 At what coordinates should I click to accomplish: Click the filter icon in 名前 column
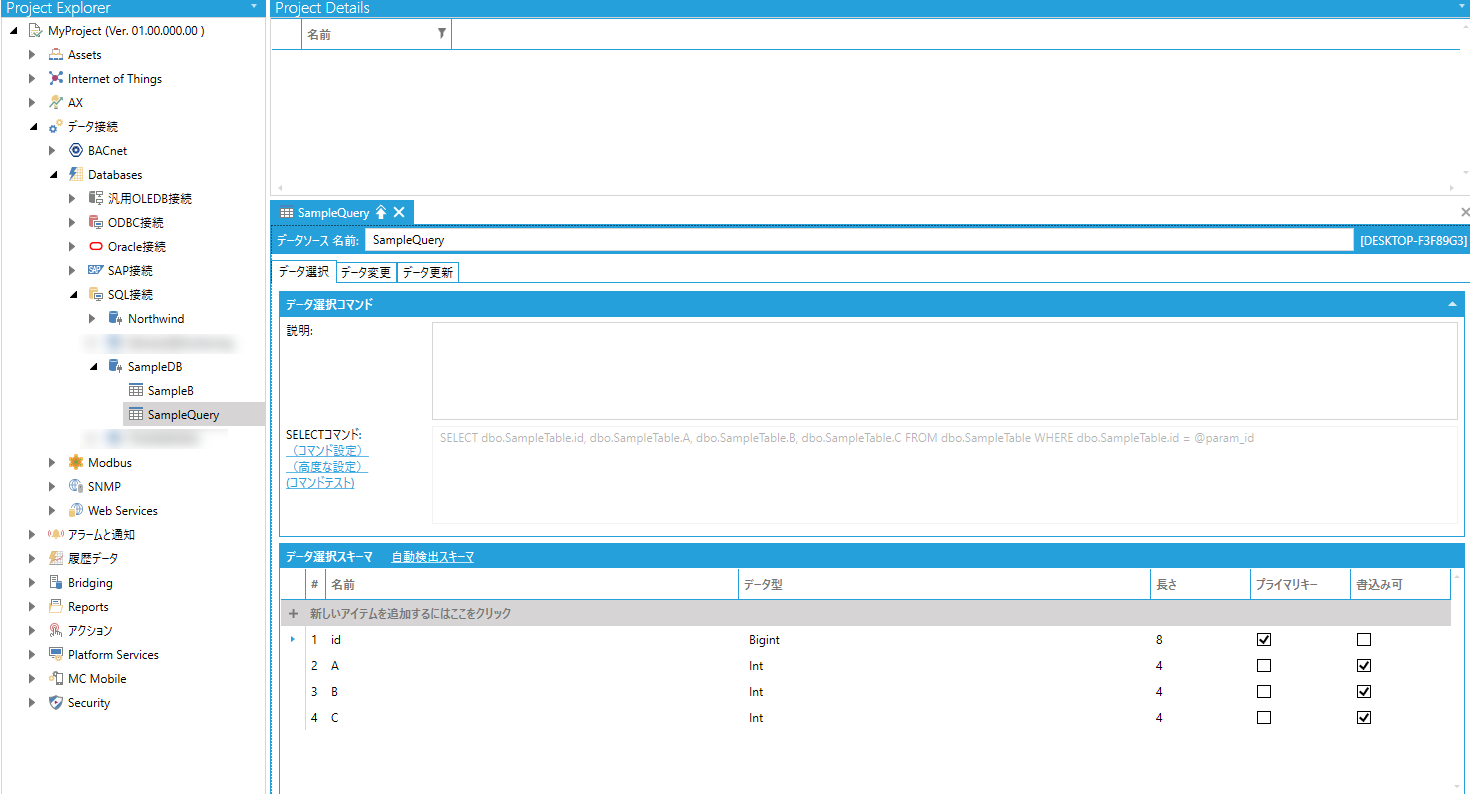tap(442, 34)
